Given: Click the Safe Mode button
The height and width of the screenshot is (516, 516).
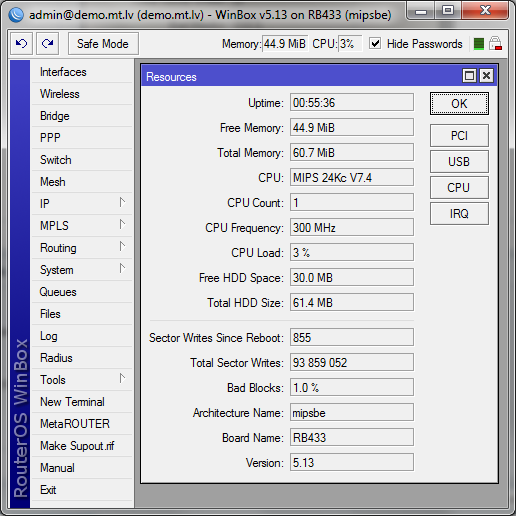Looking at the screenshot, I should pyautogui.click(x=103, y=44).
